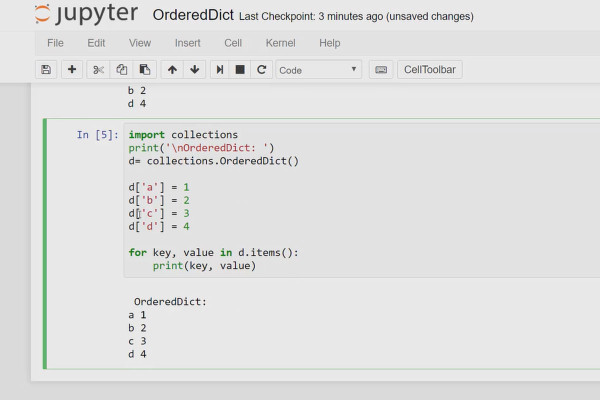The width and height of the screenshot is (600, 400).
Task: Copy selected cell icon
Action: [122, 70]
